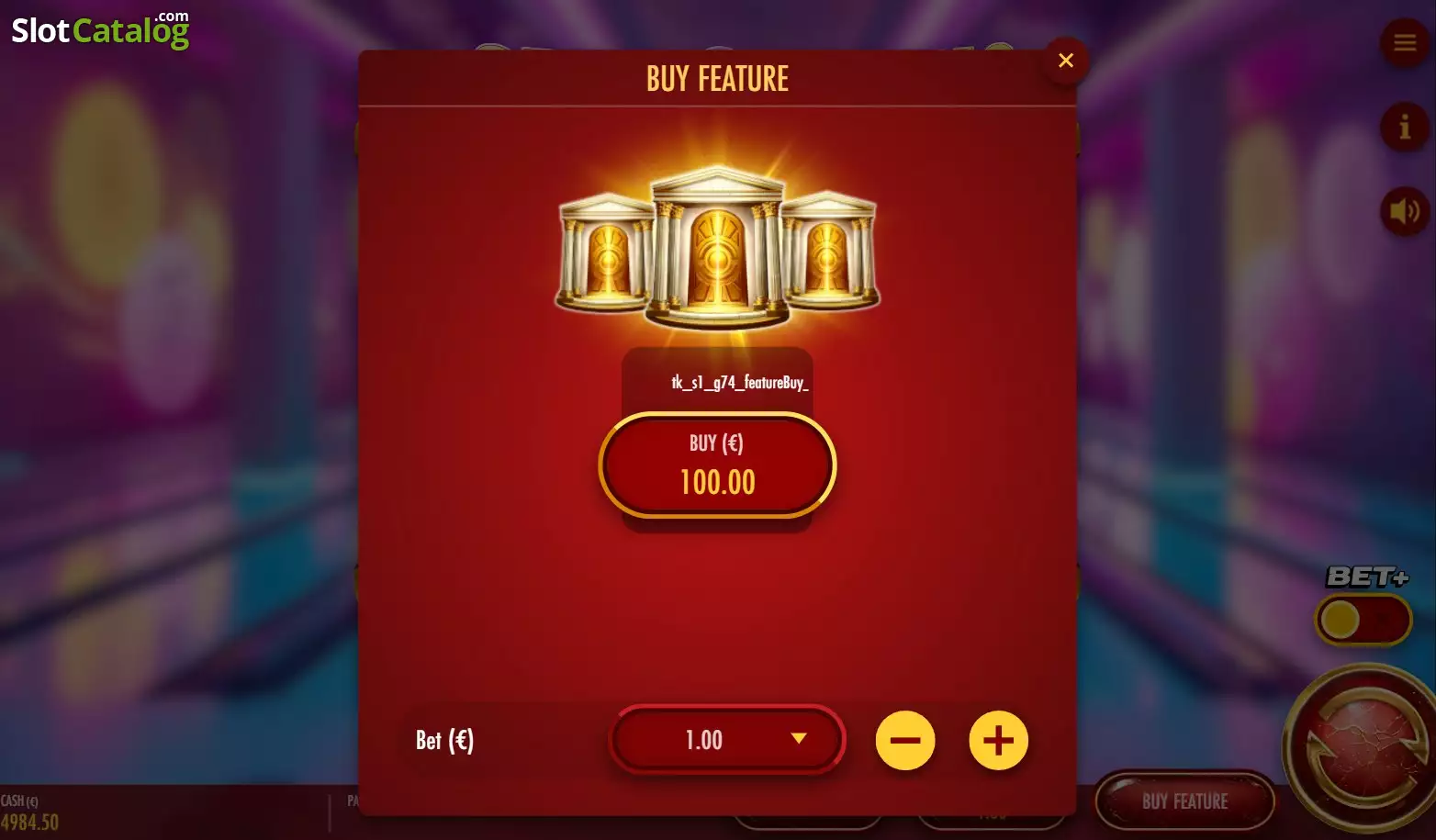Increase bet with the plus icon
Image resolution: width=1436 pixels, height=840 pixels.
pyautogui.click(x=999, y=740)
